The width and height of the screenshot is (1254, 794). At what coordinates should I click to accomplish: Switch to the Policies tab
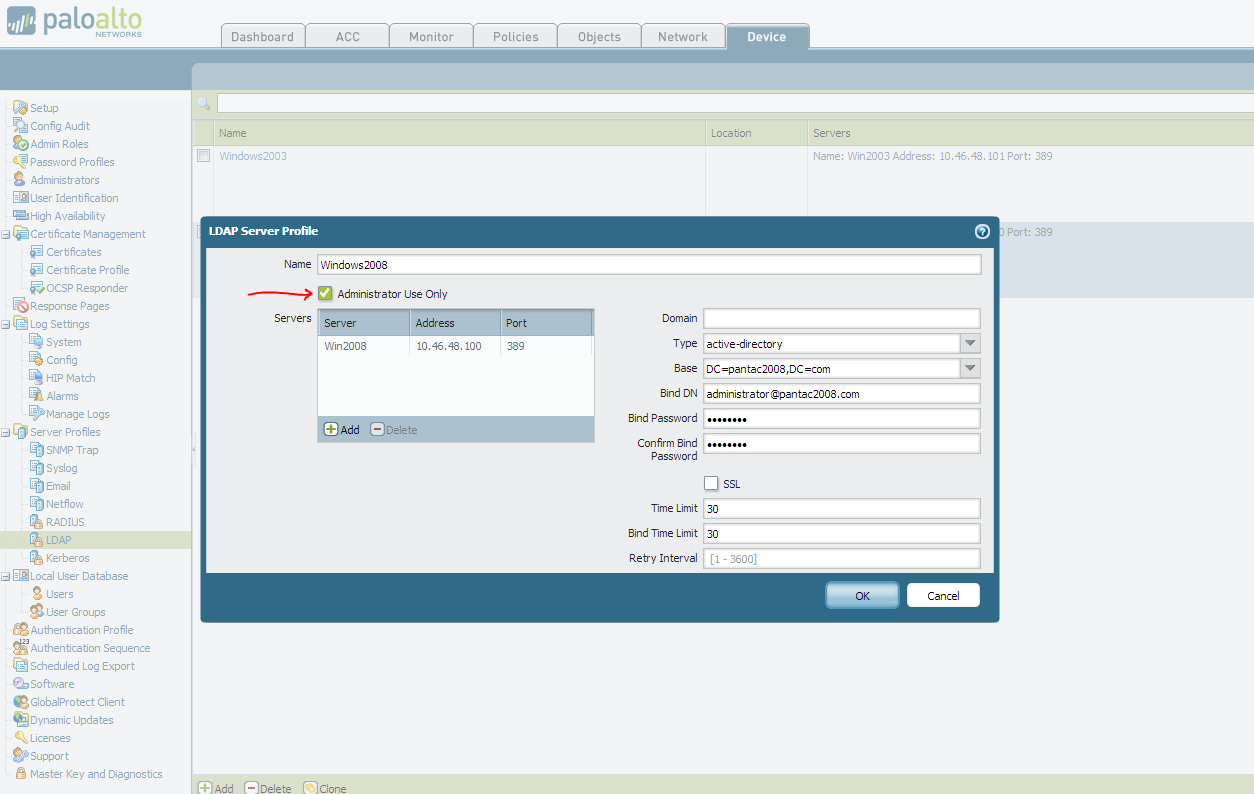pos(515,37)
